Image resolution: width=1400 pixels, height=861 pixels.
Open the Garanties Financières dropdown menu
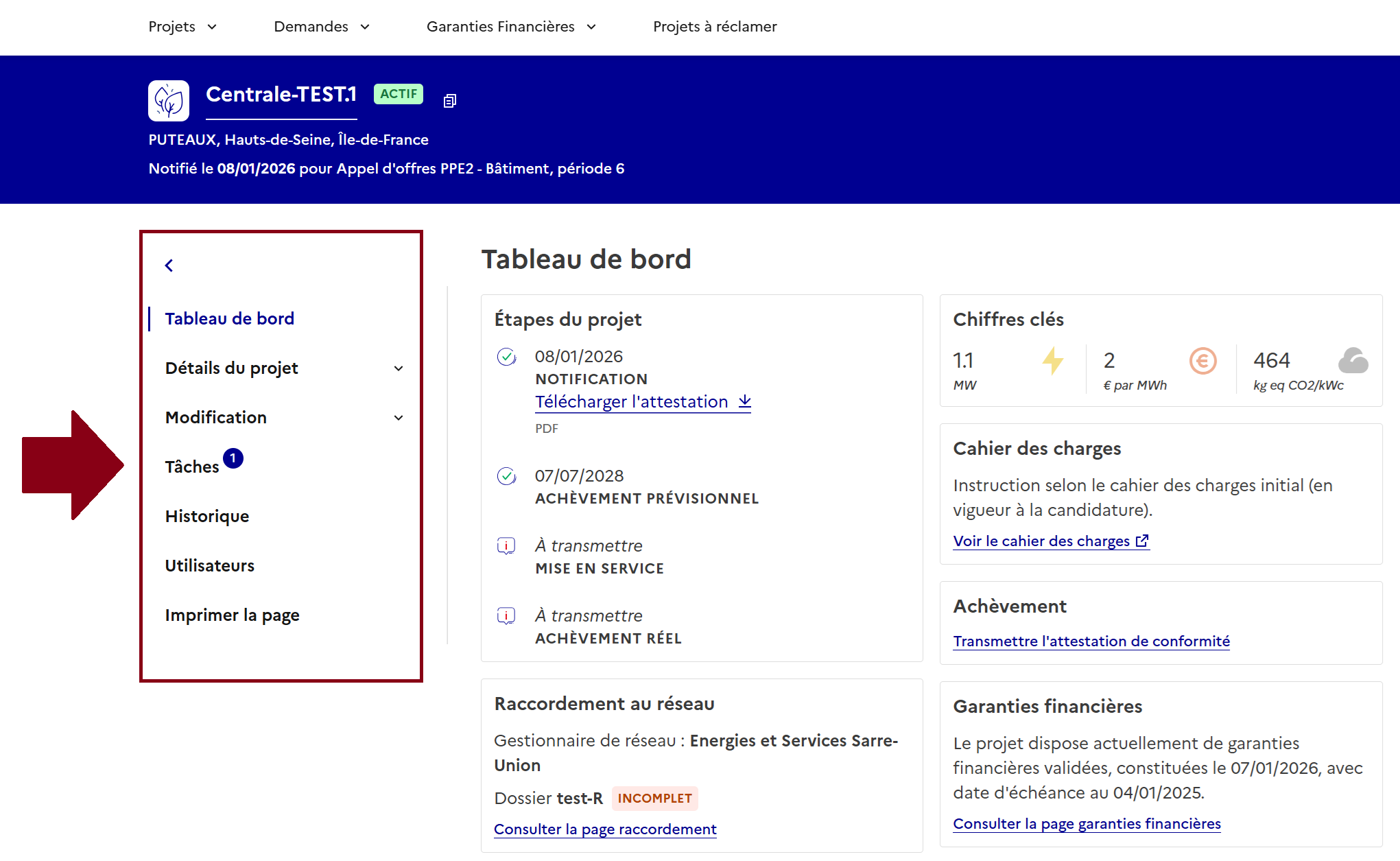click(511, 27)
